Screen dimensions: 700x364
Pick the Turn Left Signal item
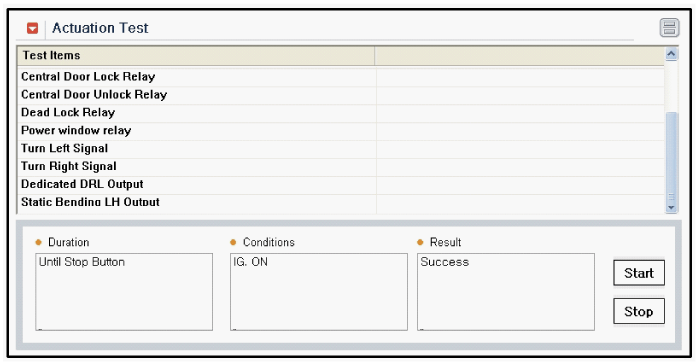pos(341,148)
